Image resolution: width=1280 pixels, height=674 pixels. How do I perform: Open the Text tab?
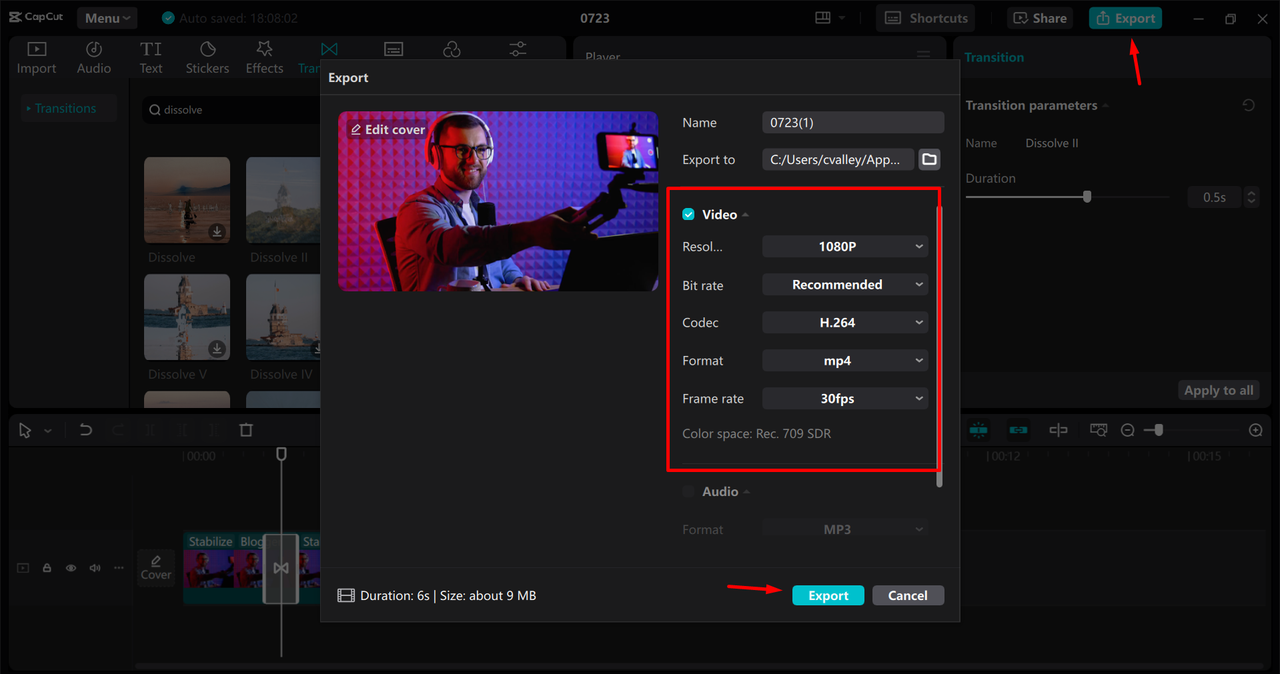151,58
